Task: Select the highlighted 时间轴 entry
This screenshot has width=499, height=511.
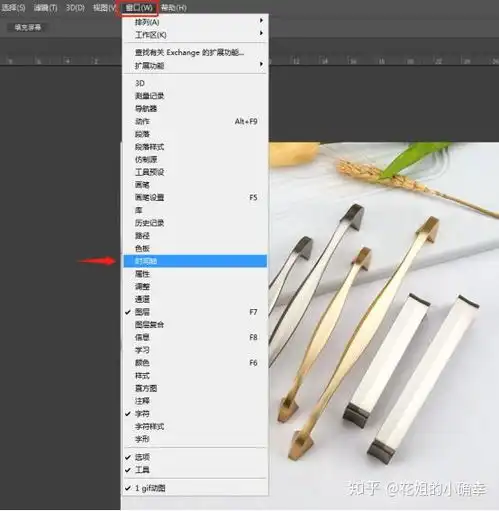Action: click(195, 261)
